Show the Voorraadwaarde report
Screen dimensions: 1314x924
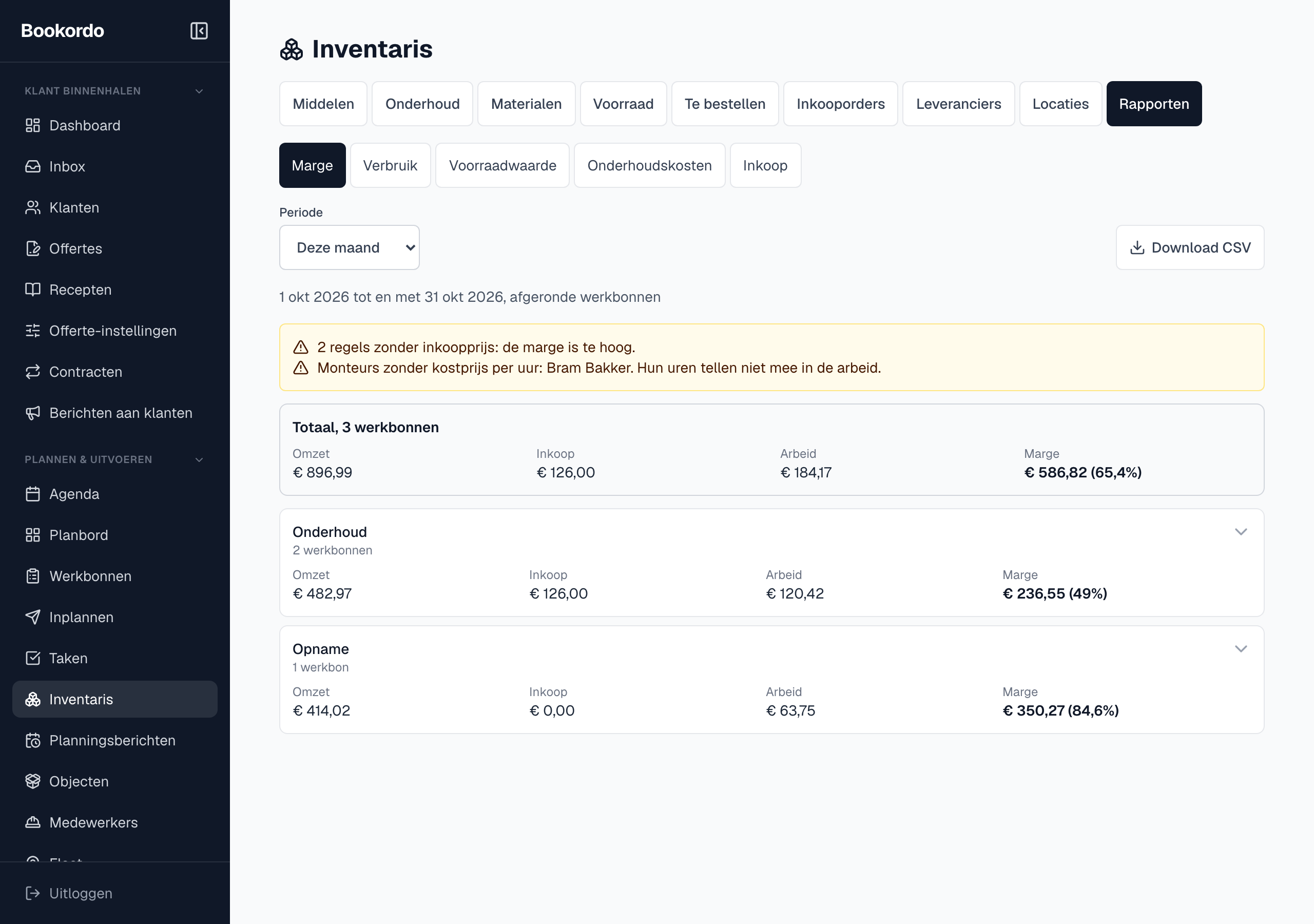(x=503, y=165)
